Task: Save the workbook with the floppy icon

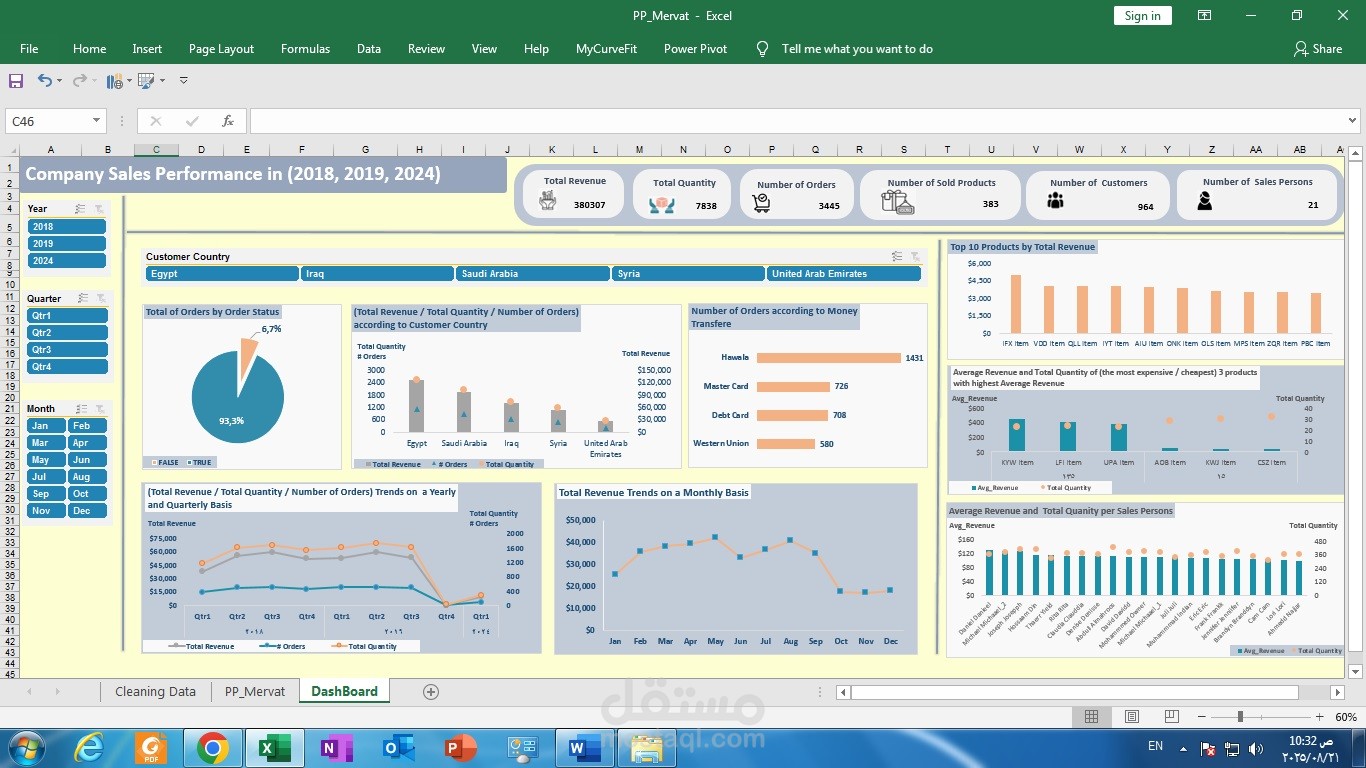Action: pos(16,80)
